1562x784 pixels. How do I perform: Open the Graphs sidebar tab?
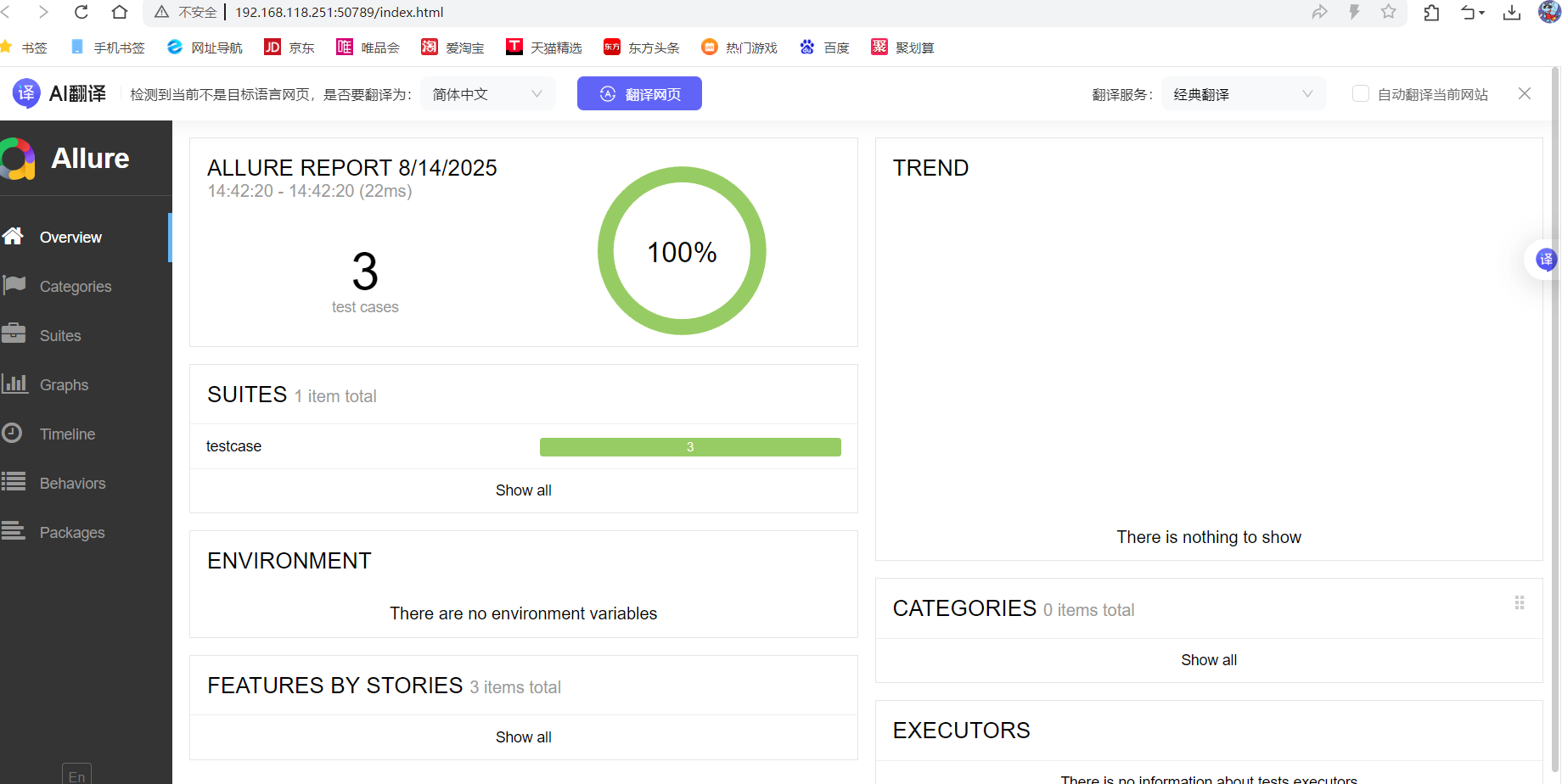click(85, 385)
